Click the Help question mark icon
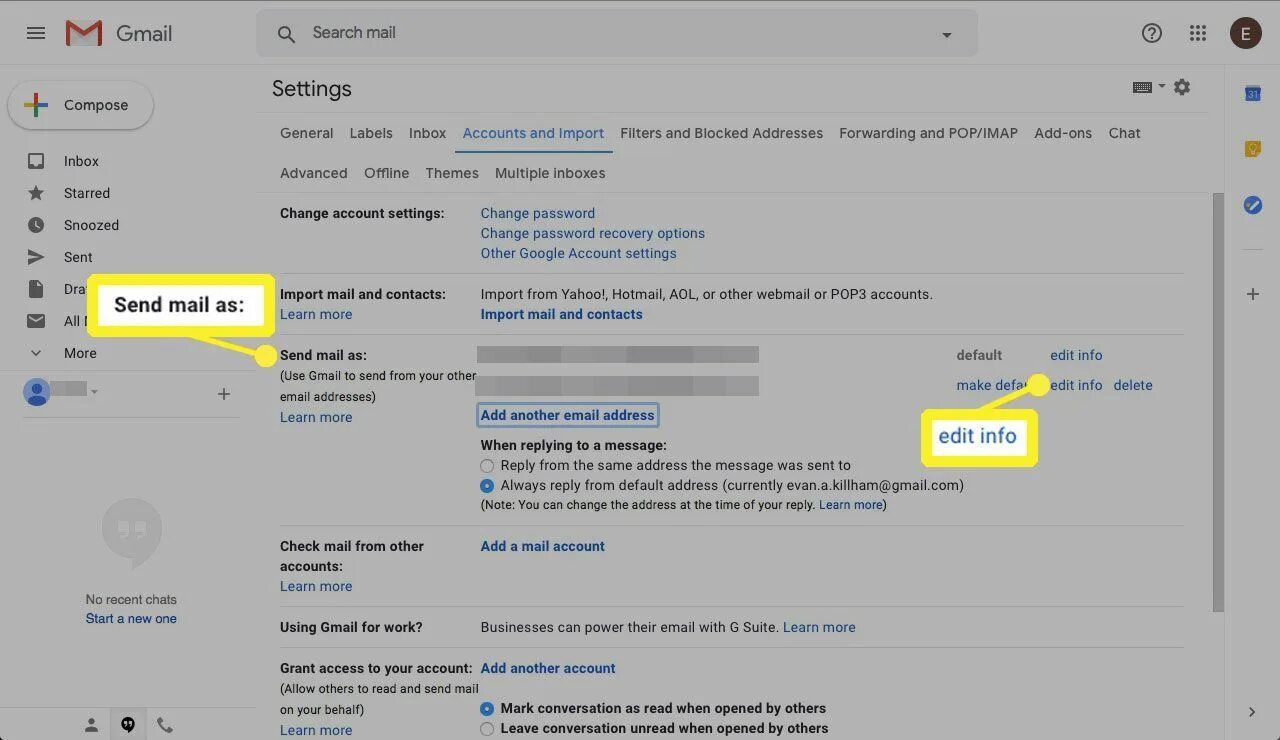Viewport: 1280px width, 740px height. (1152, 33)
